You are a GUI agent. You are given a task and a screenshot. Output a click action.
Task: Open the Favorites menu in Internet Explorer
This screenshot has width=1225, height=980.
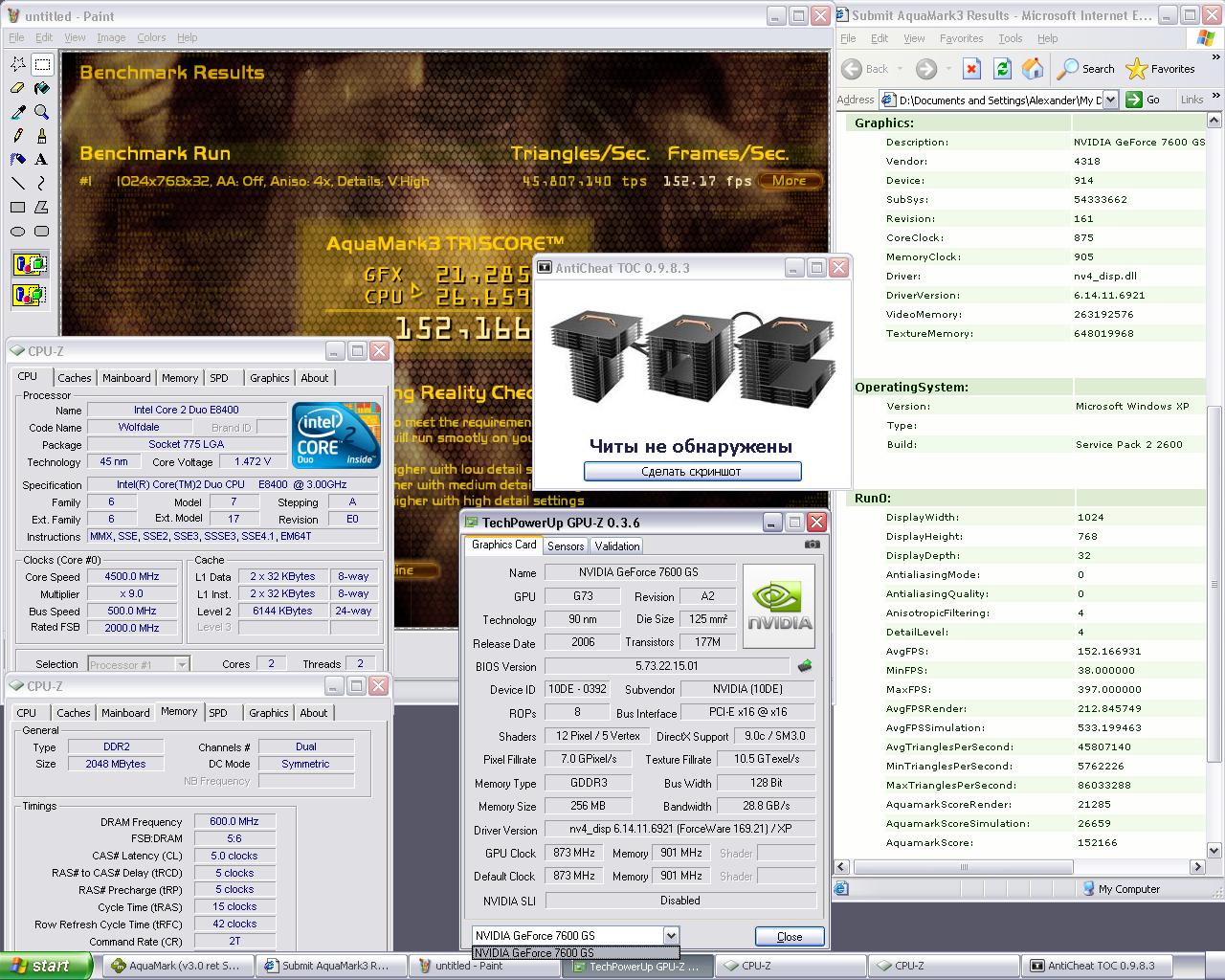click(961, 38)
